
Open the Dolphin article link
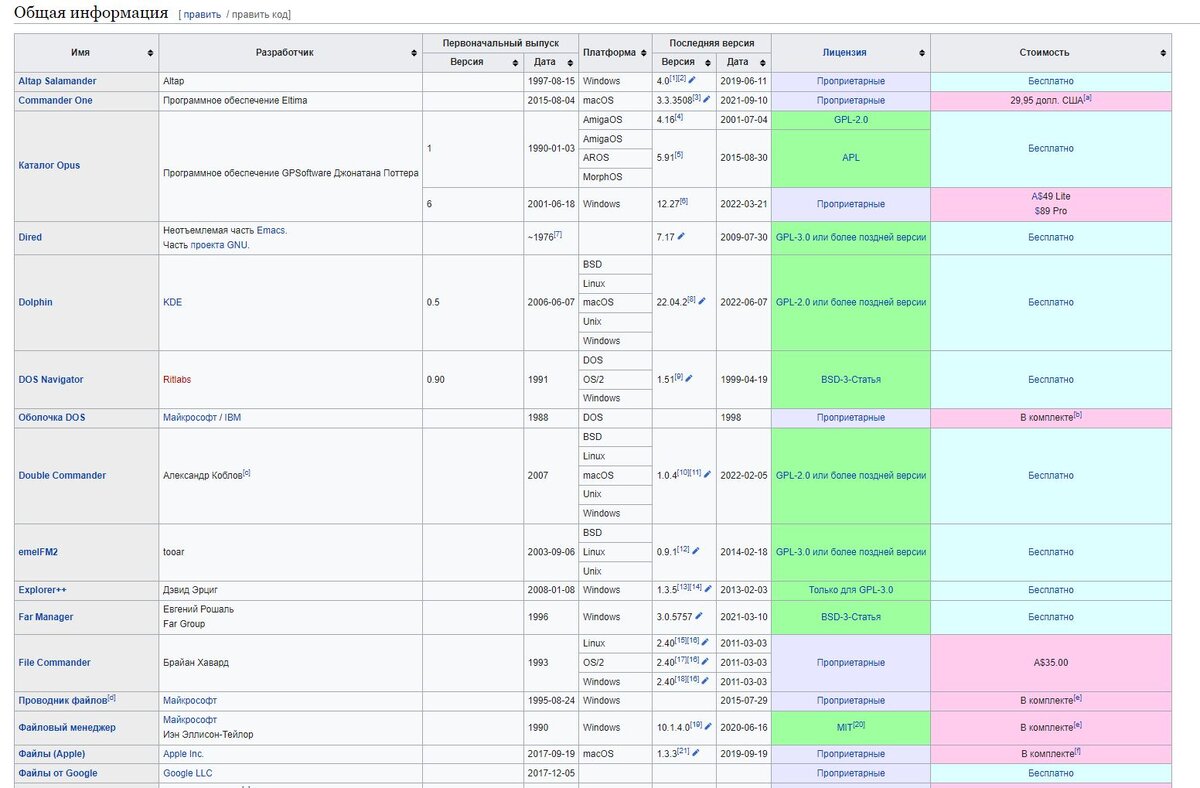click(x=35, y=302)
